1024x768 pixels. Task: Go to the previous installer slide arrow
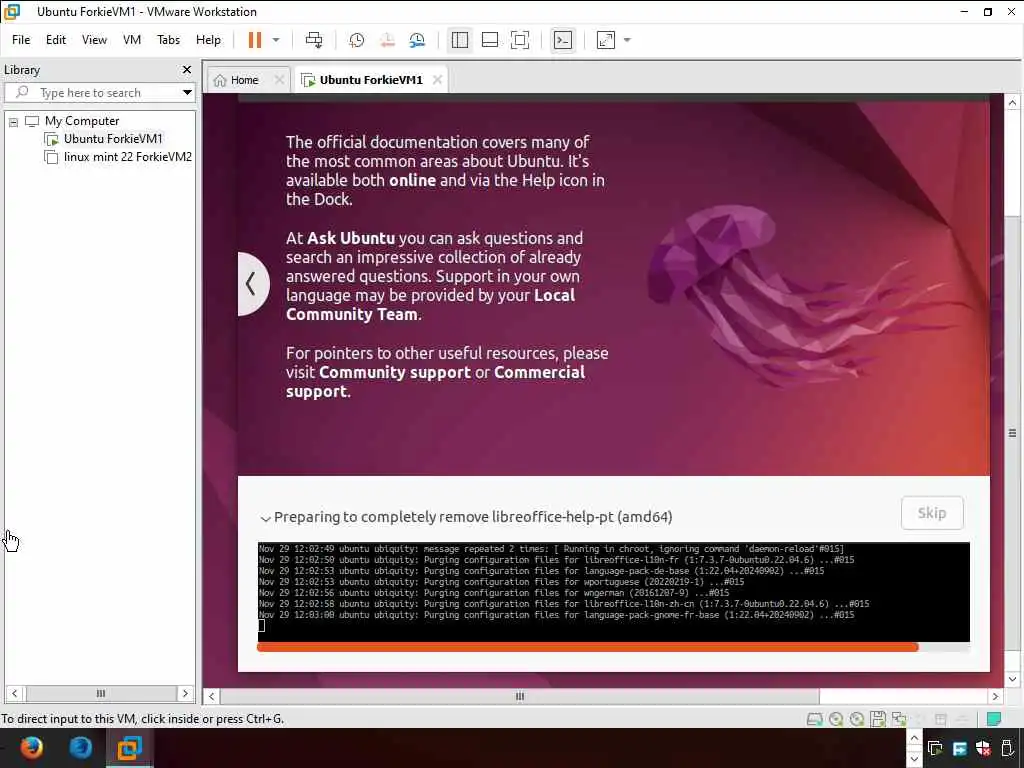(x=251, y=284)
